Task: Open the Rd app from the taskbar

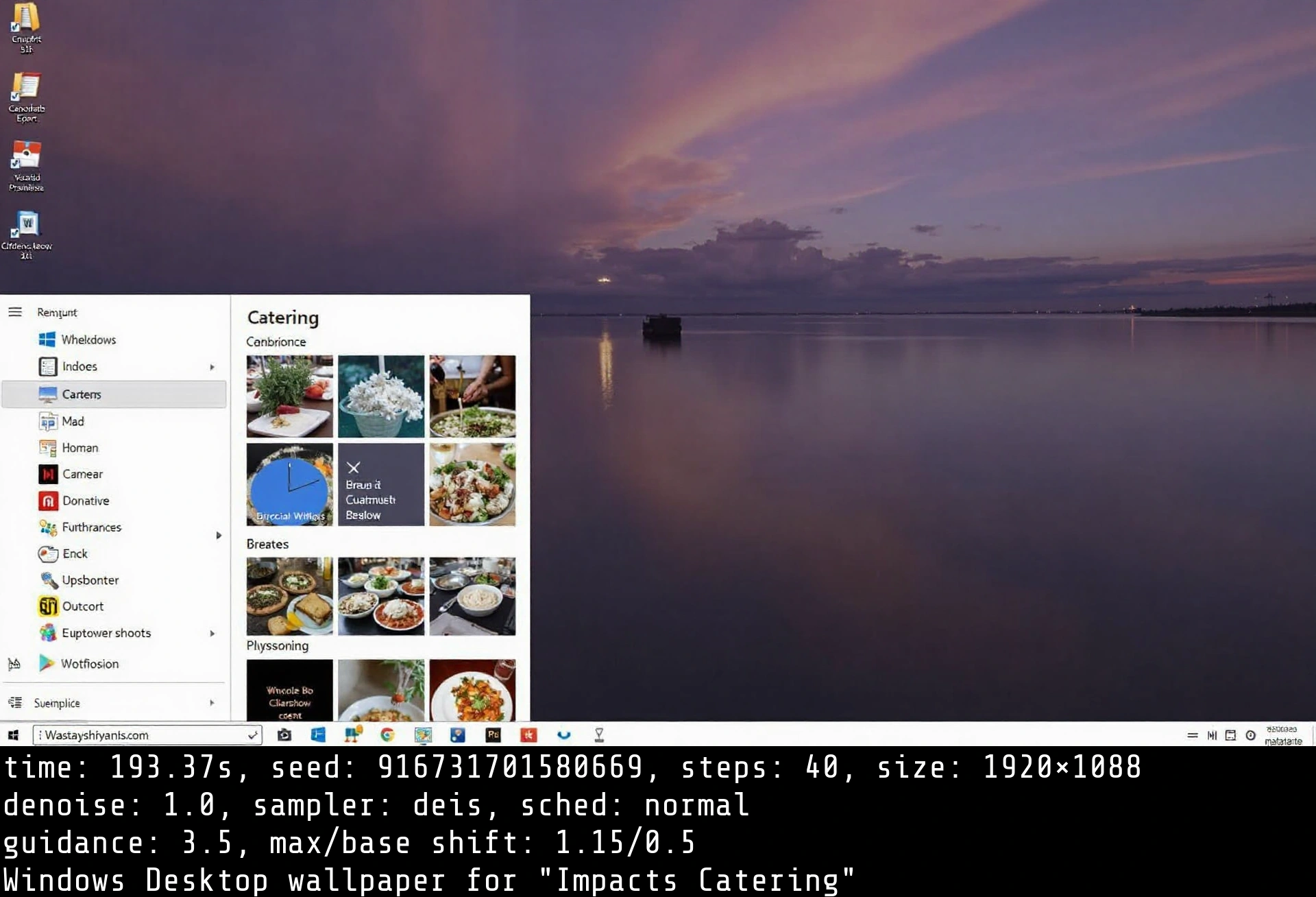Action: (x=493, y=734)
